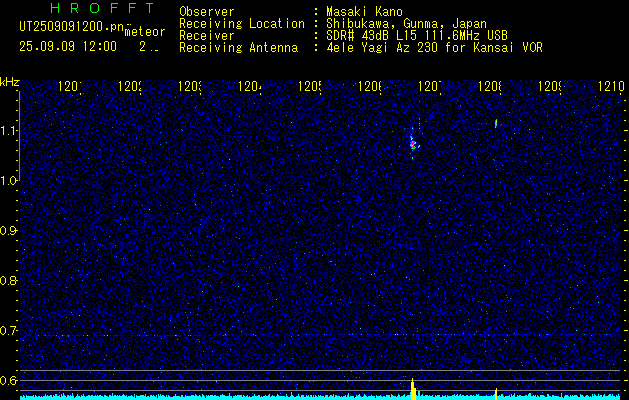
Task: Click the 0.8 kHz frequency label
Action: 9,280
